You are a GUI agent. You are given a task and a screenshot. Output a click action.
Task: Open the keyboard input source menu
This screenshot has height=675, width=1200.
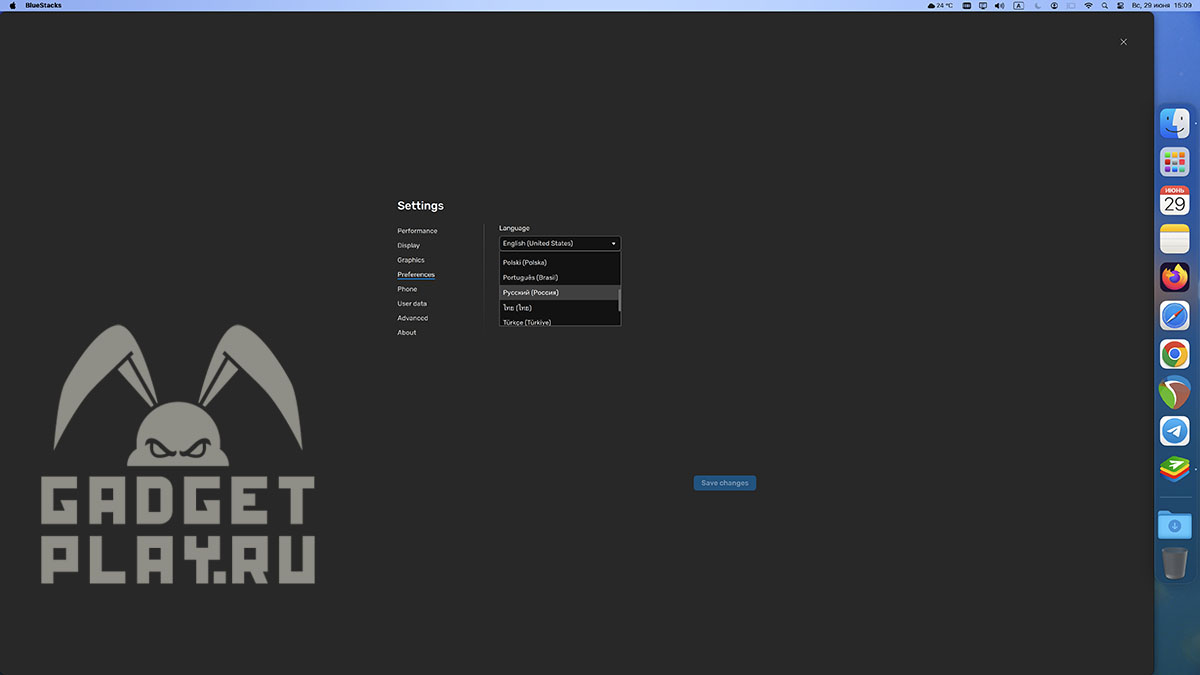point(1018,5)
